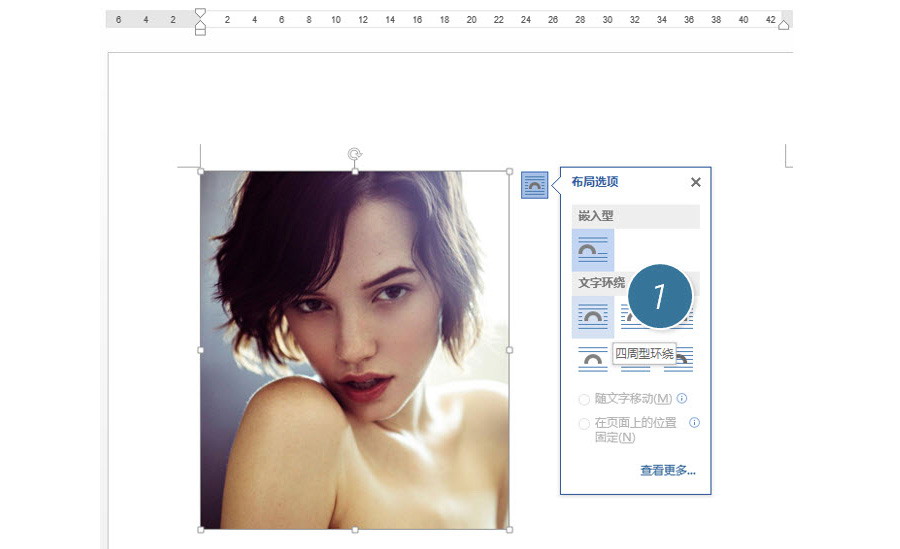900x549 pixels.
Task: Select the 在页面上的位置固定(N) radio option
Action: coord(584,424)
